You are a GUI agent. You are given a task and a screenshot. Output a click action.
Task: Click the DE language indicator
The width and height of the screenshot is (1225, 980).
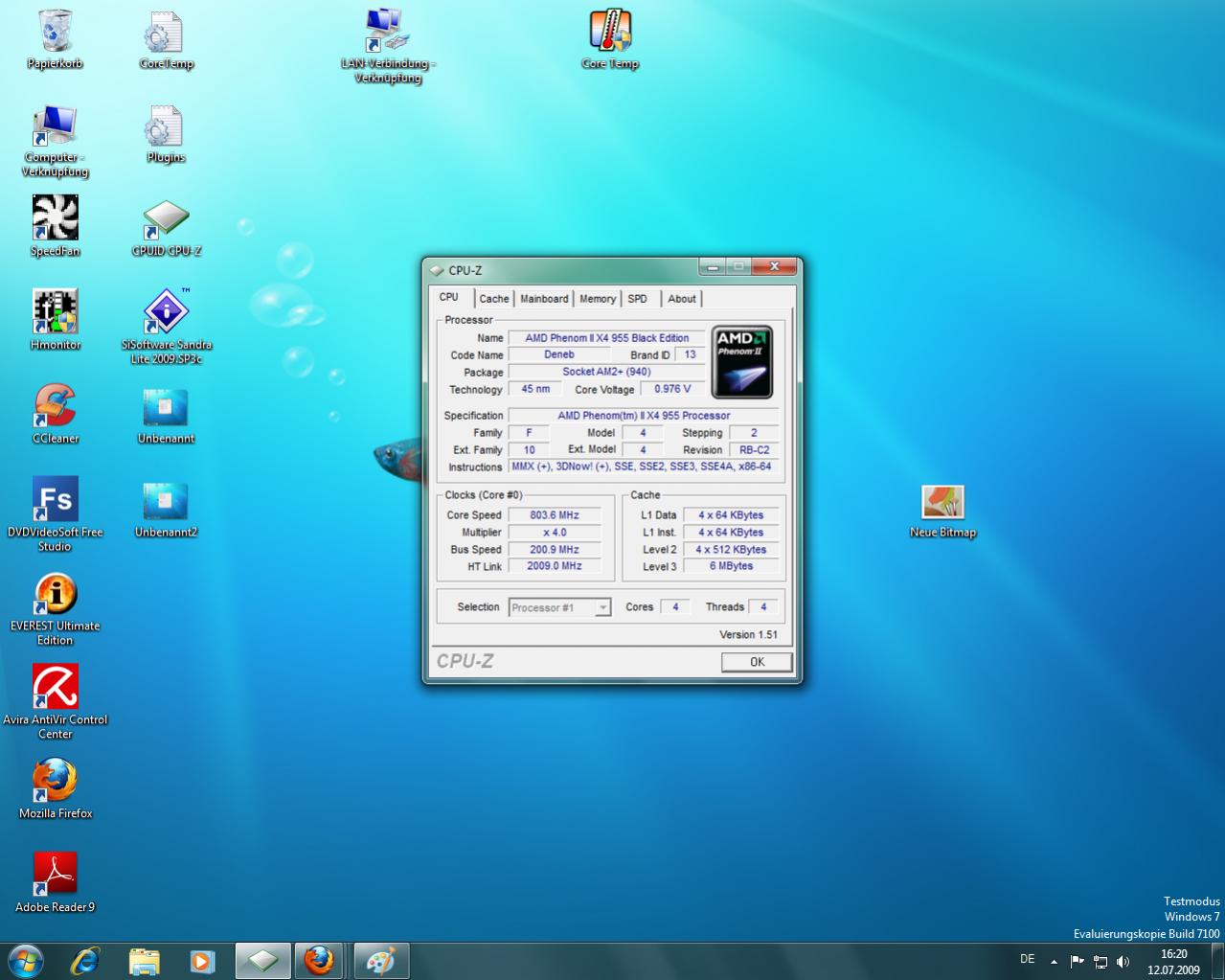tap(1028, 959)
